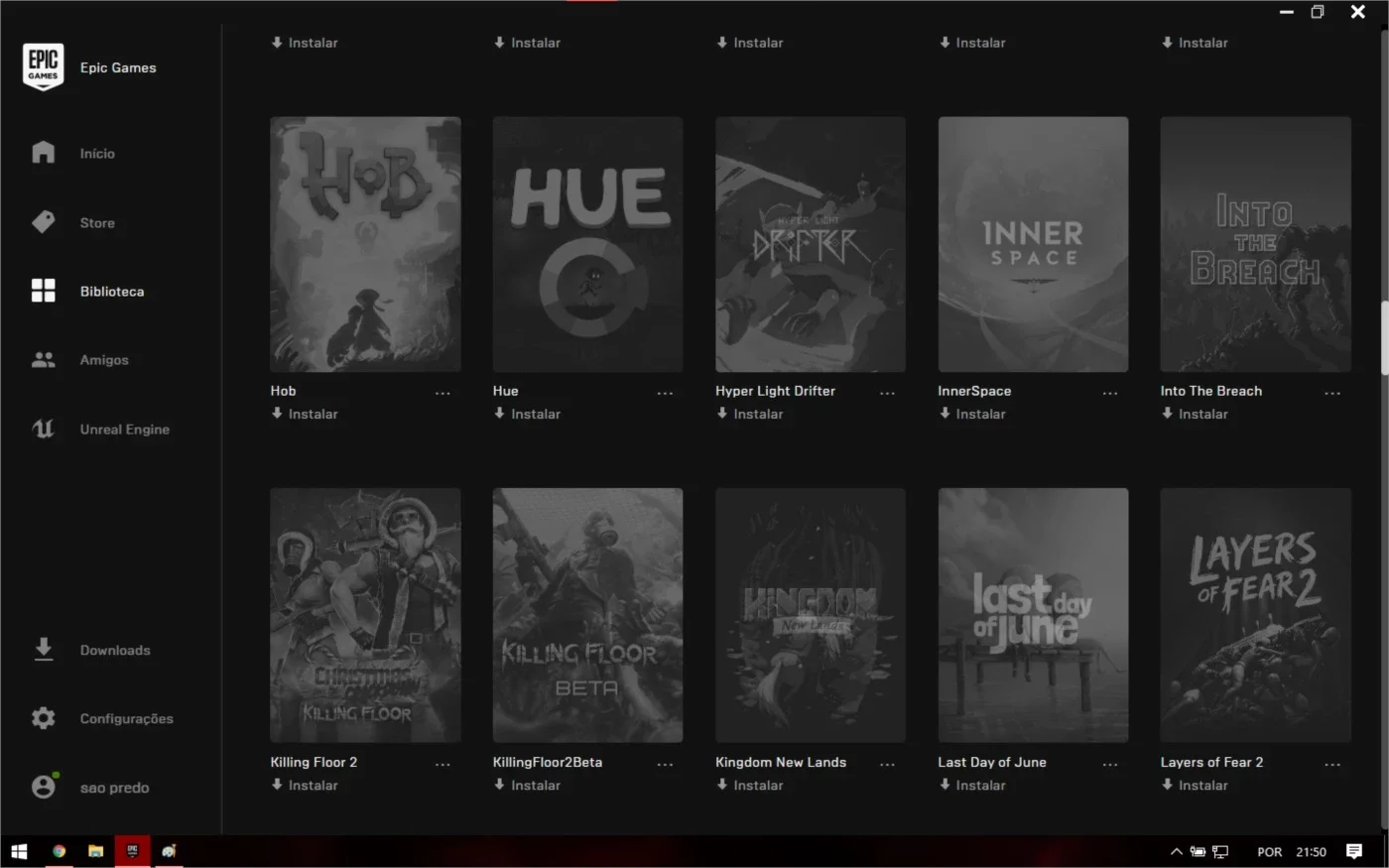Click the library vertical scrollbar thumb
This screenshot has height=868, width=1389.
click(1384, 337)
